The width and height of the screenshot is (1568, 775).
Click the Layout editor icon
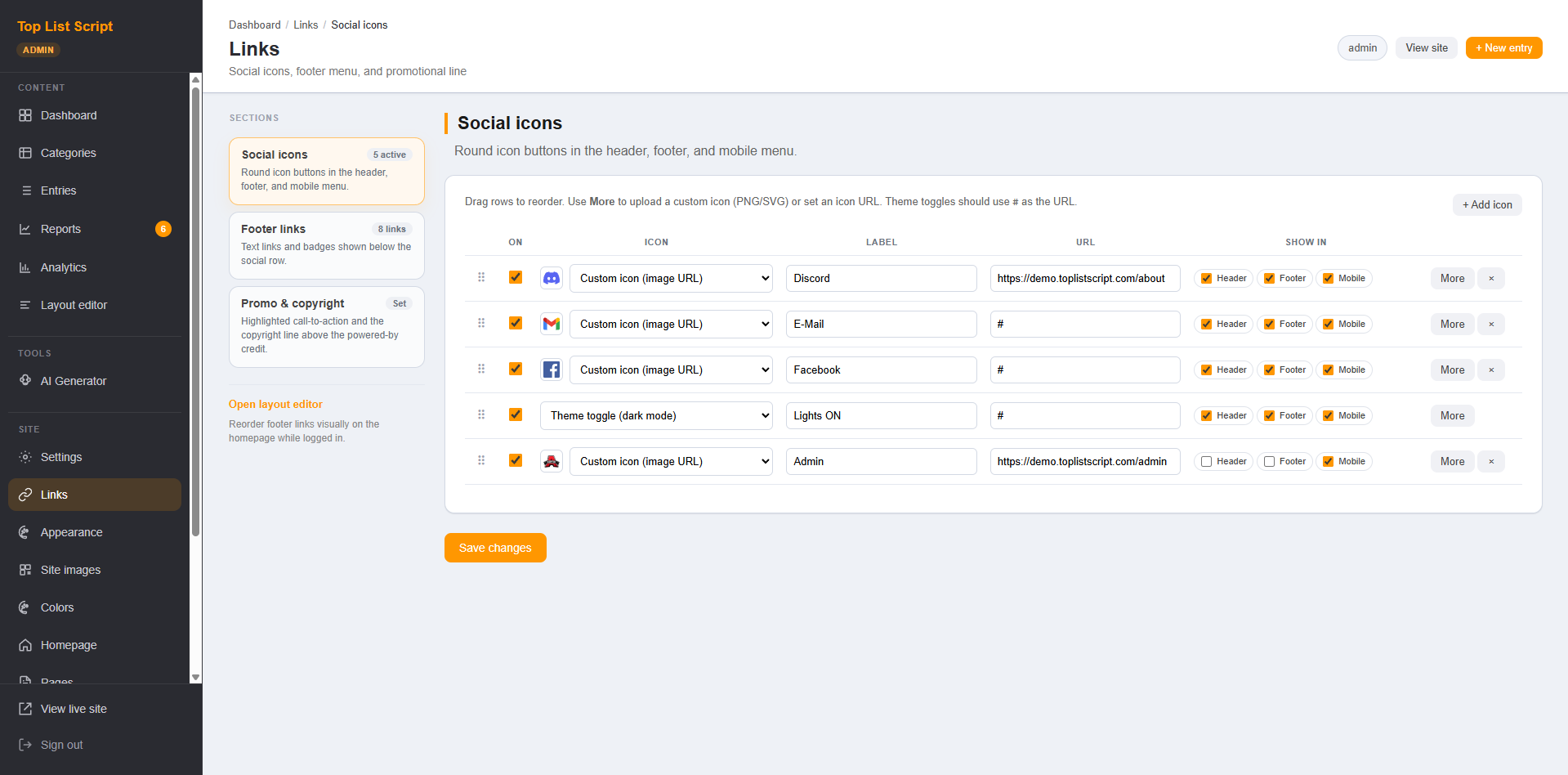click(x=25, y=305)
